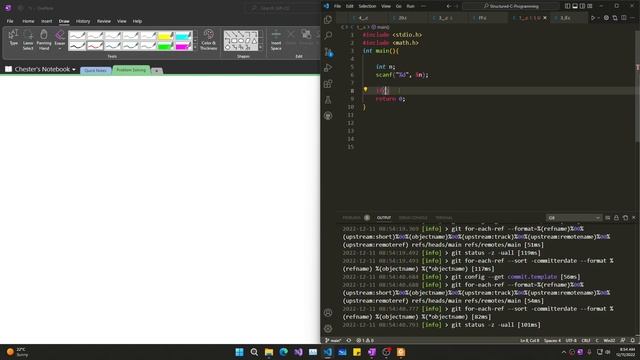Switch to the OUTPUT panel tab

click(x=384, y=218)
